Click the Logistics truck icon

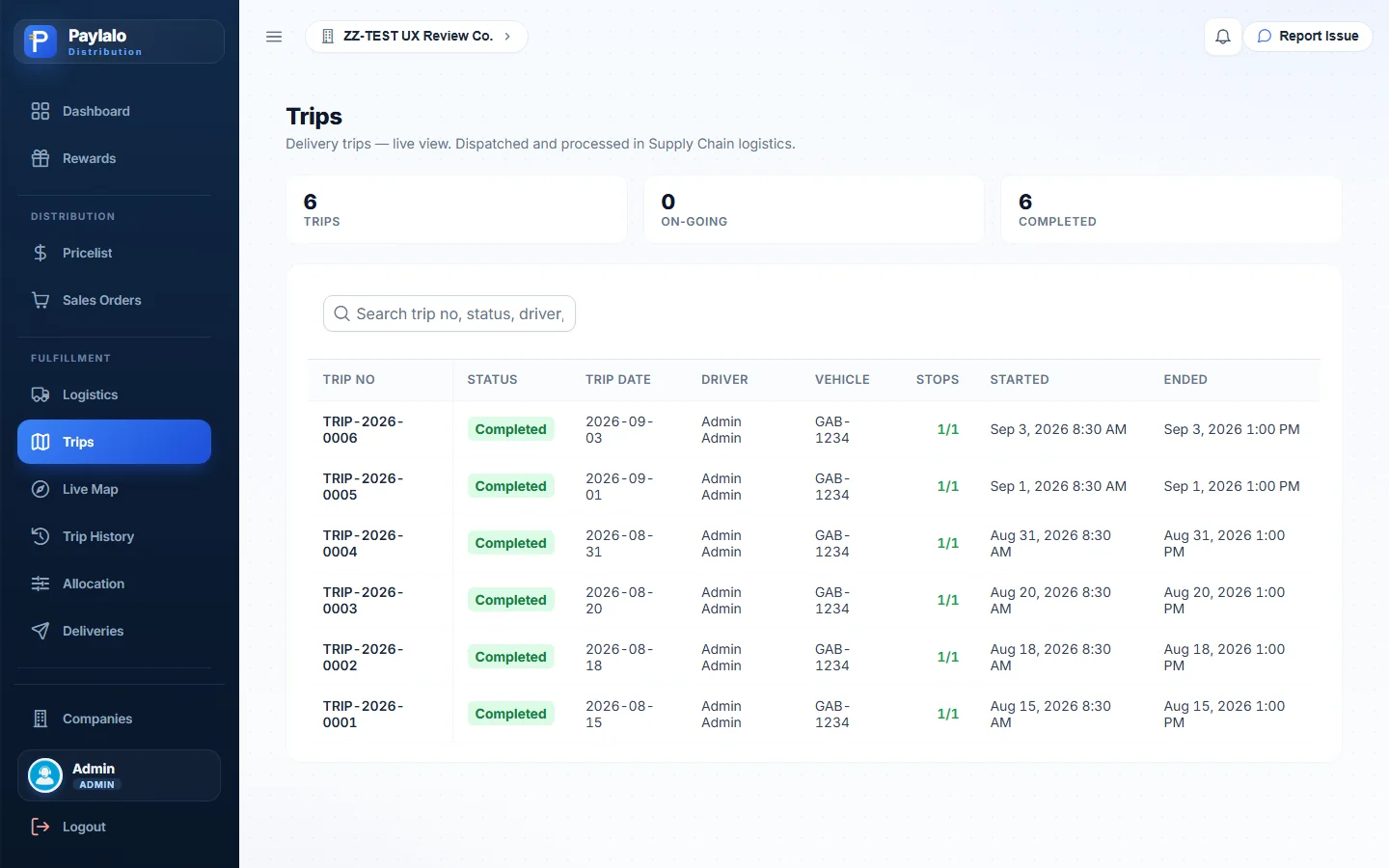[x=41, y=394]
